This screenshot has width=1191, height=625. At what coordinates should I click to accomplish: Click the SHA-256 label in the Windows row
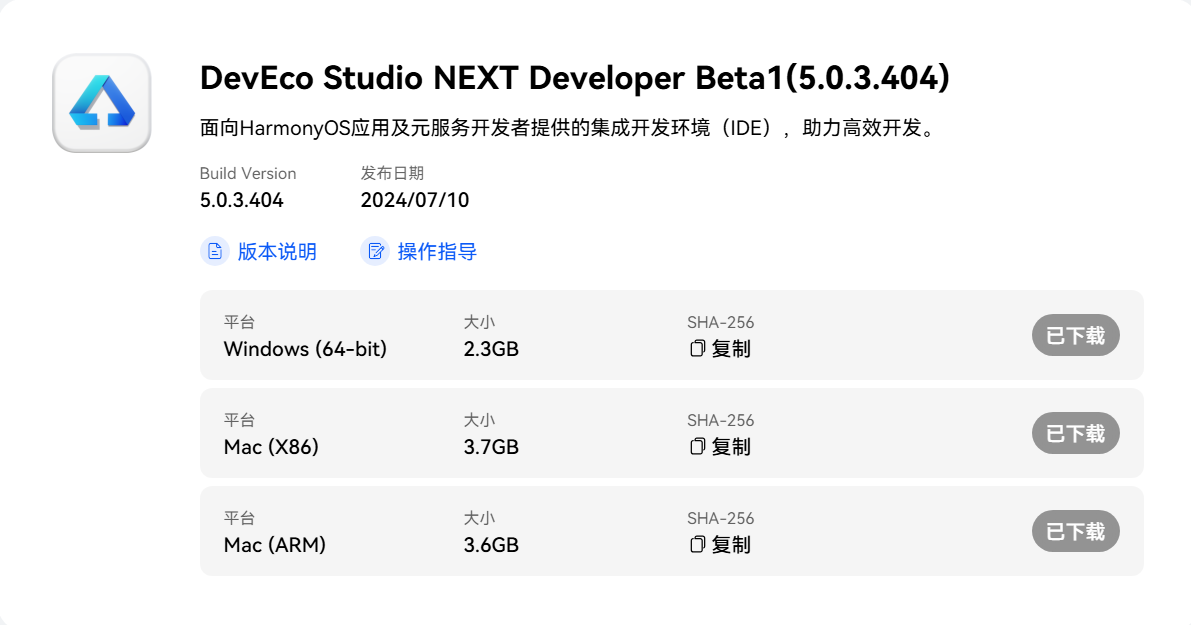[x=721, y=322]
